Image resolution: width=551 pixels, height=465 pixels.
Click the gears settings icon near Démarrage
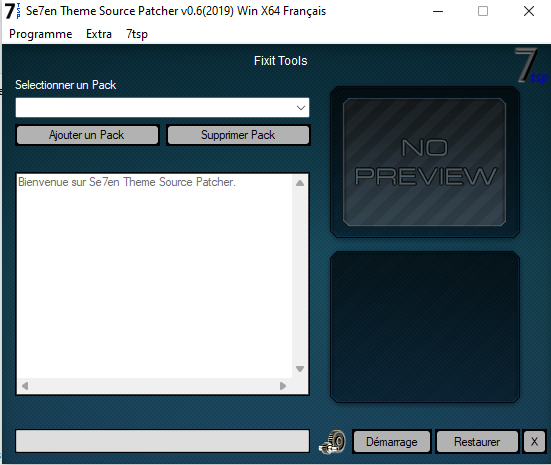tap(332, 442)
